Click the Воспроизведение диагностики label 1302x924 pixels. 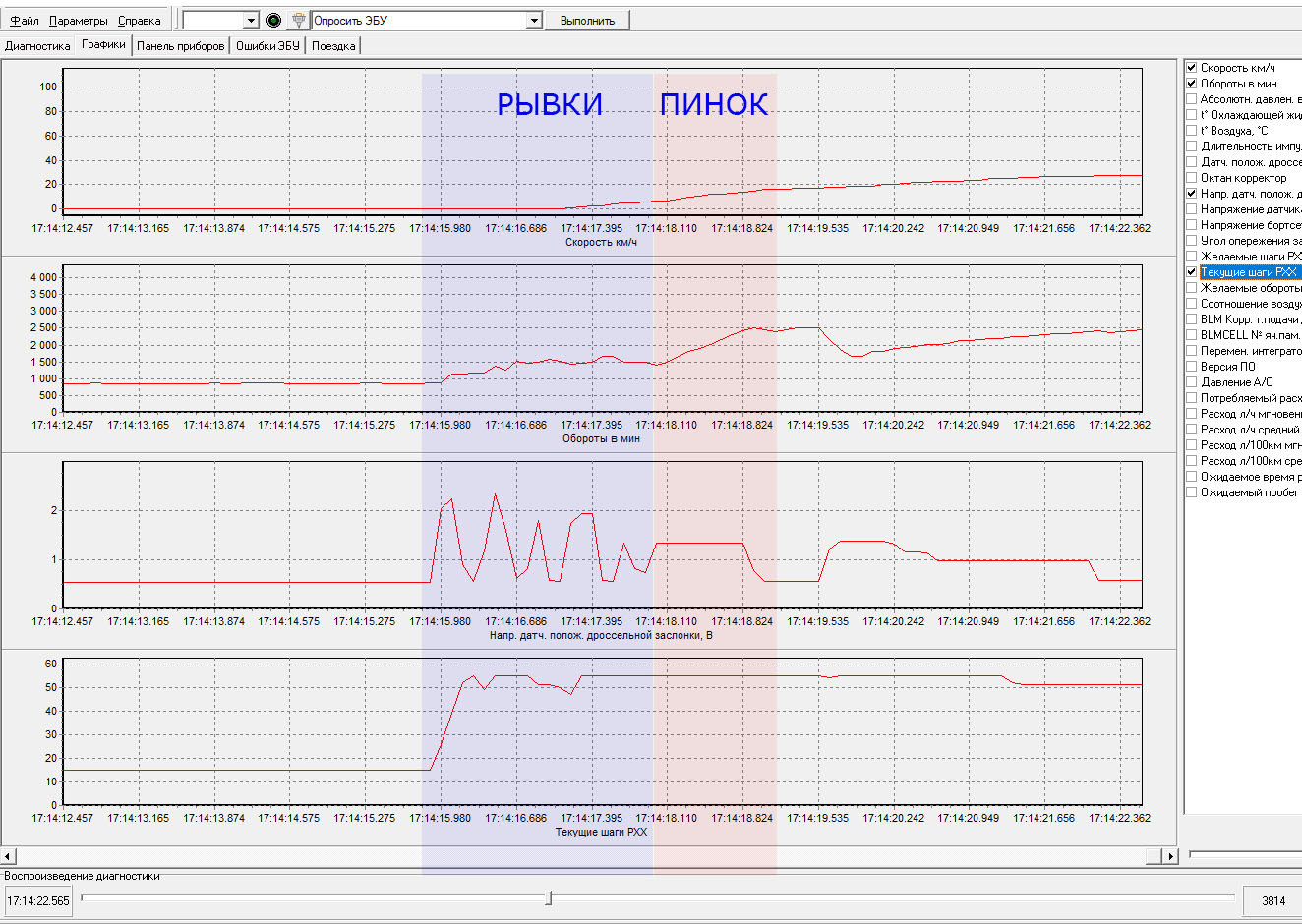pyautogui.click(x=82, y=876)
